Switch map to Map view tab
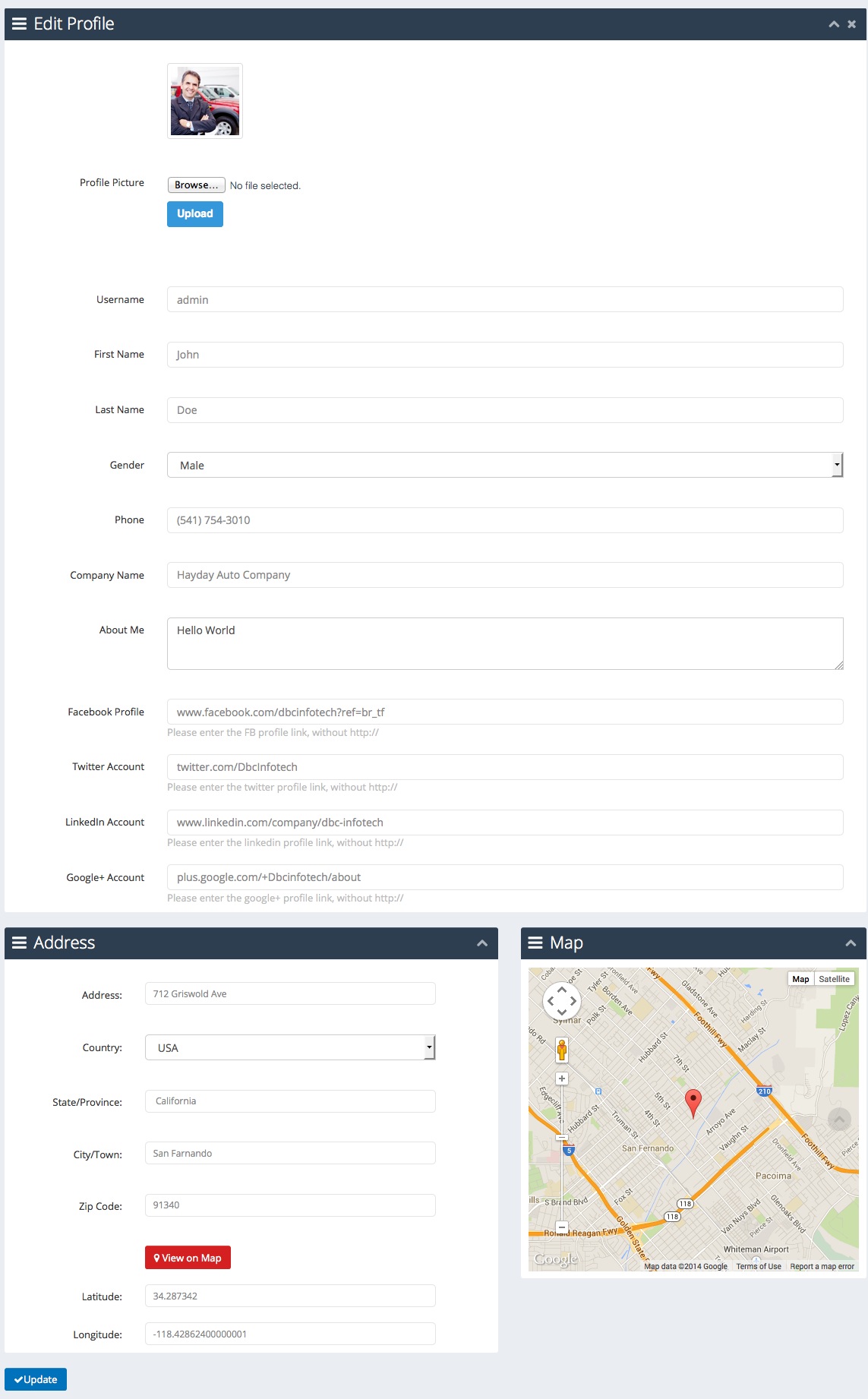Screen dimensions: 868x1399 coord(800,979)
